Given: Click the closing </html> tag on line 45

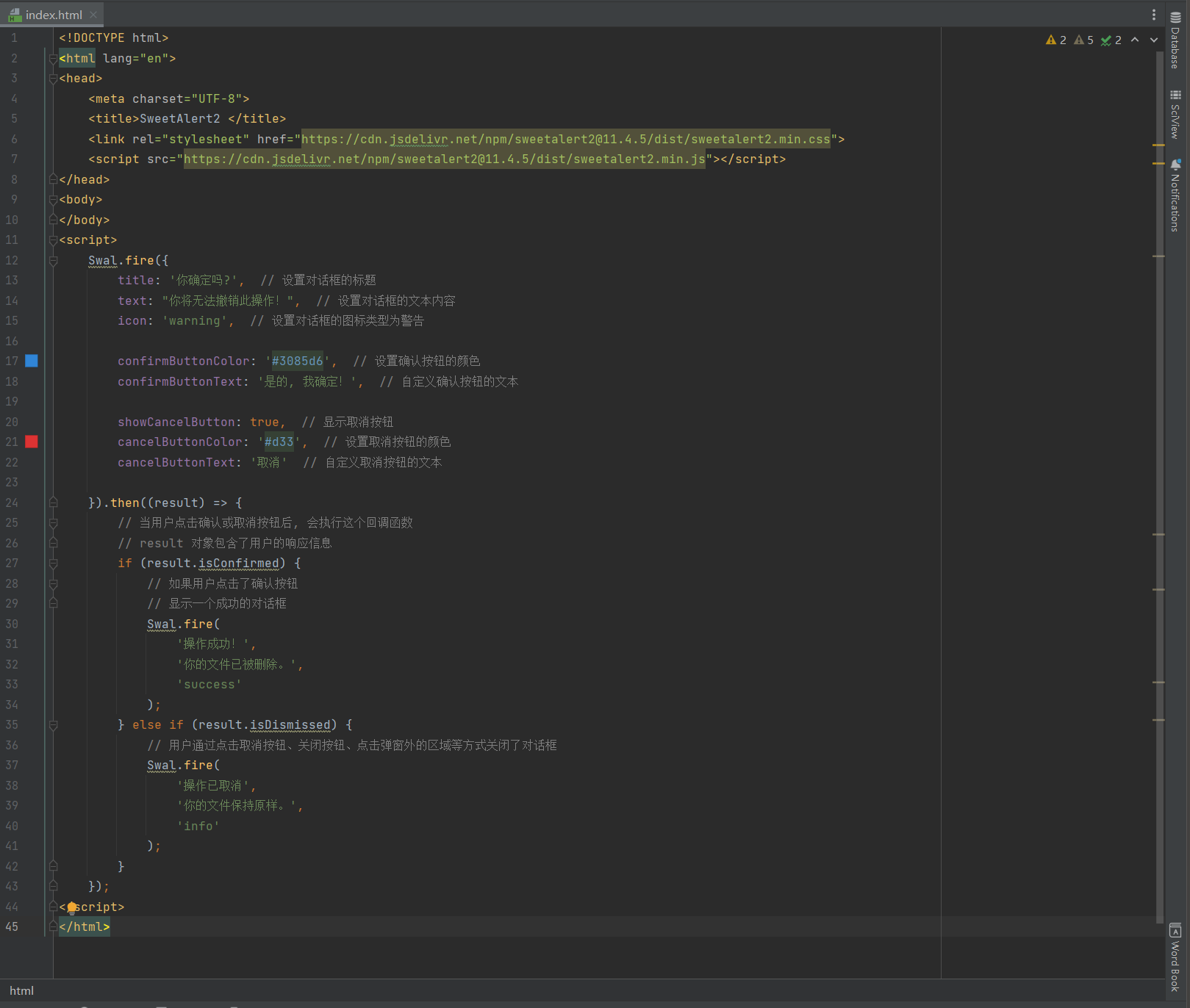Looking at the screenshot, I should 85,926.
